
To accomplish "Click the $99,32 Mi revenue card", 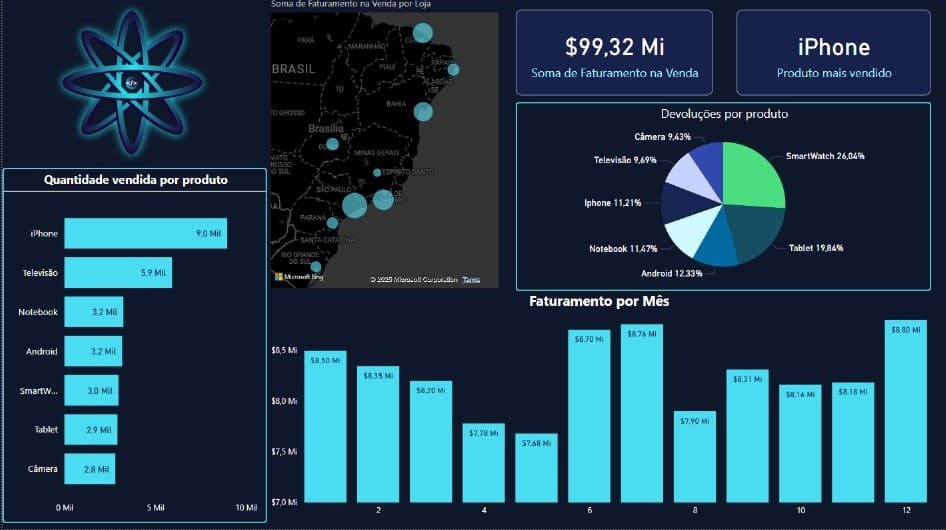I will (614, 53).
